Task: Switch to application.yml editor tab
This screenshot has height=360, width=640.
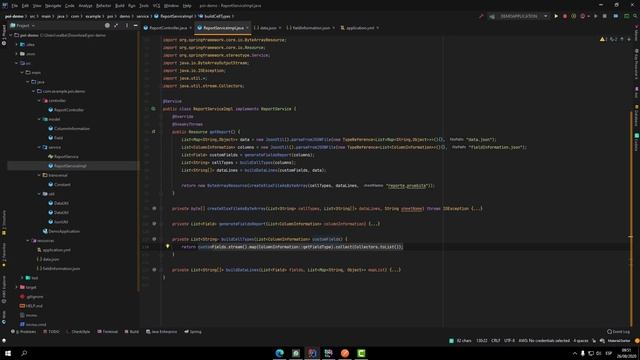Action: [360, 28]
